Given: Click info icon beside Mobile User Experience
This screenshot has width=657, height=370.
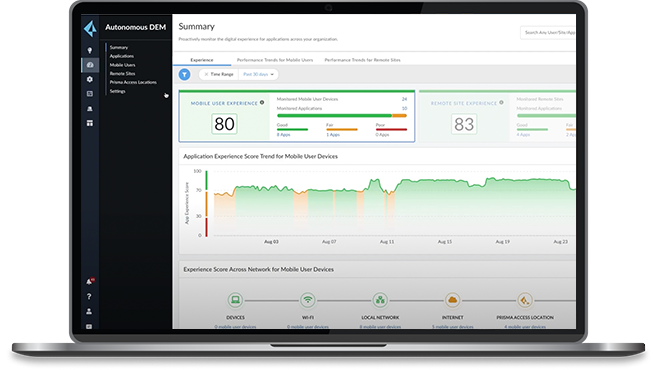Looking at the screenshot, I should 262,102.
